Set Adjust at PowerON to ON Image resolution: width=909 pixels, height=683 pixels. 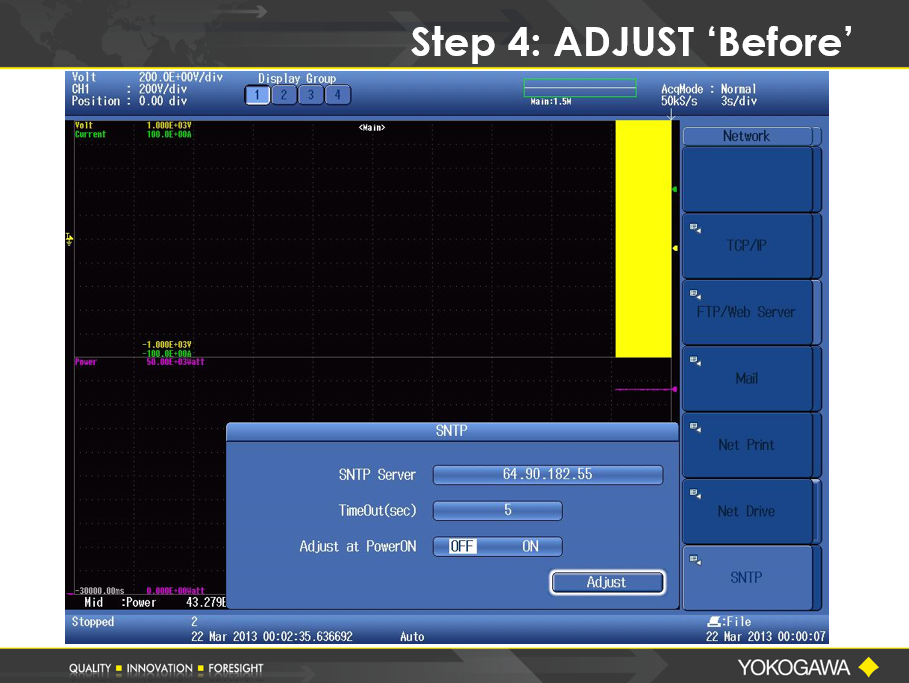[x=530, y=547]
